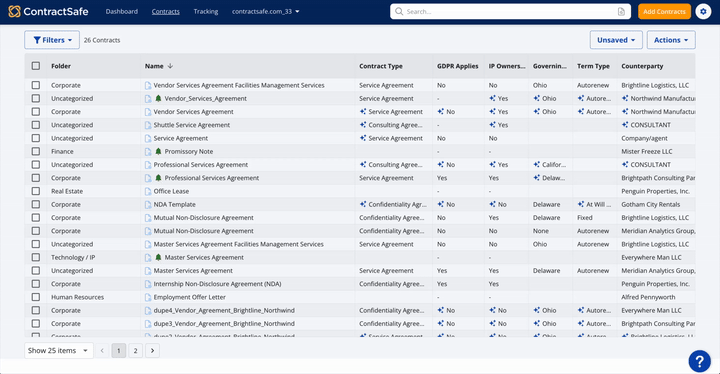
Task: Click AI sparkle icon beside At Will term type
Action: (x=580, y=204)
